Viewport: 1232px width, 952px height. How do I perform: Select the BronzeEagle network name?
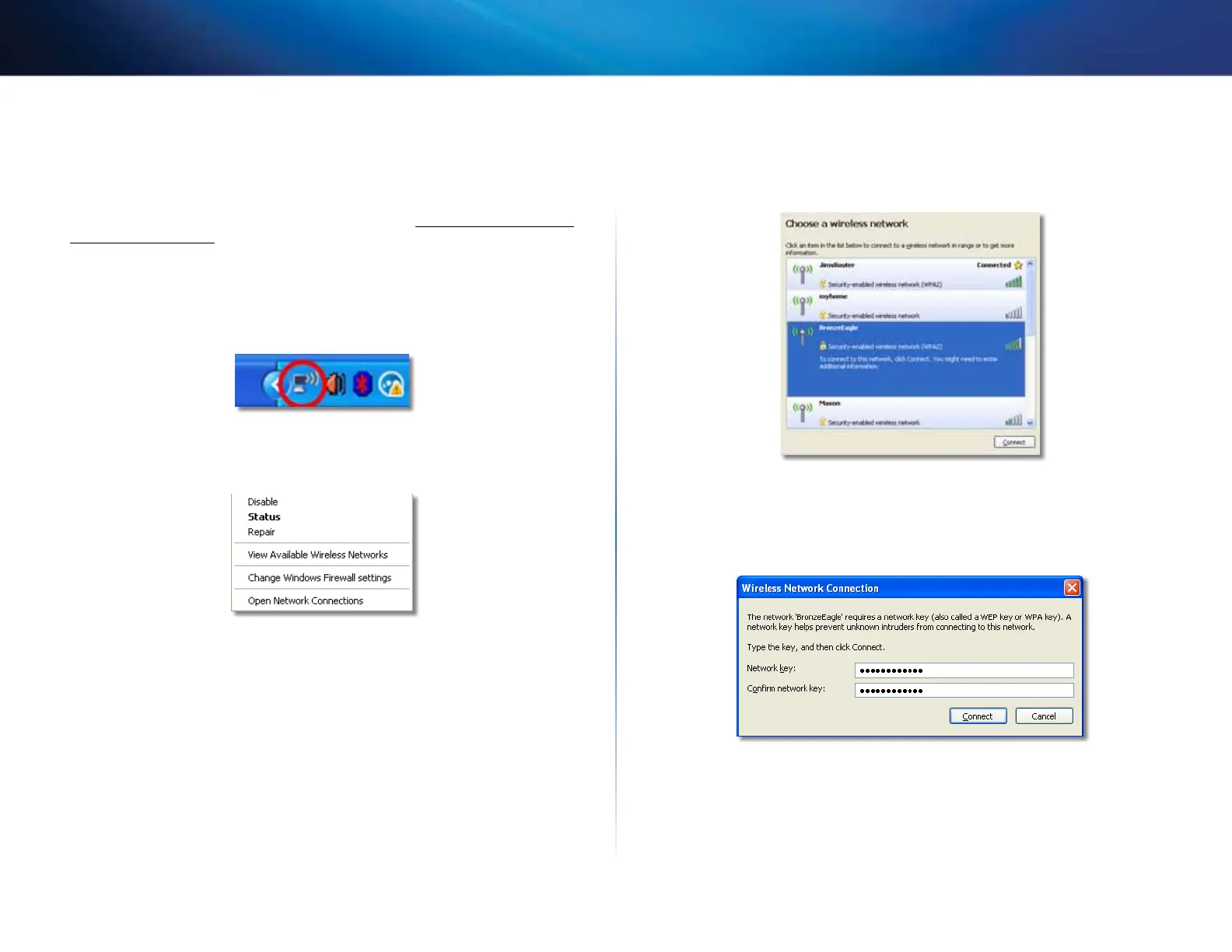838,327
